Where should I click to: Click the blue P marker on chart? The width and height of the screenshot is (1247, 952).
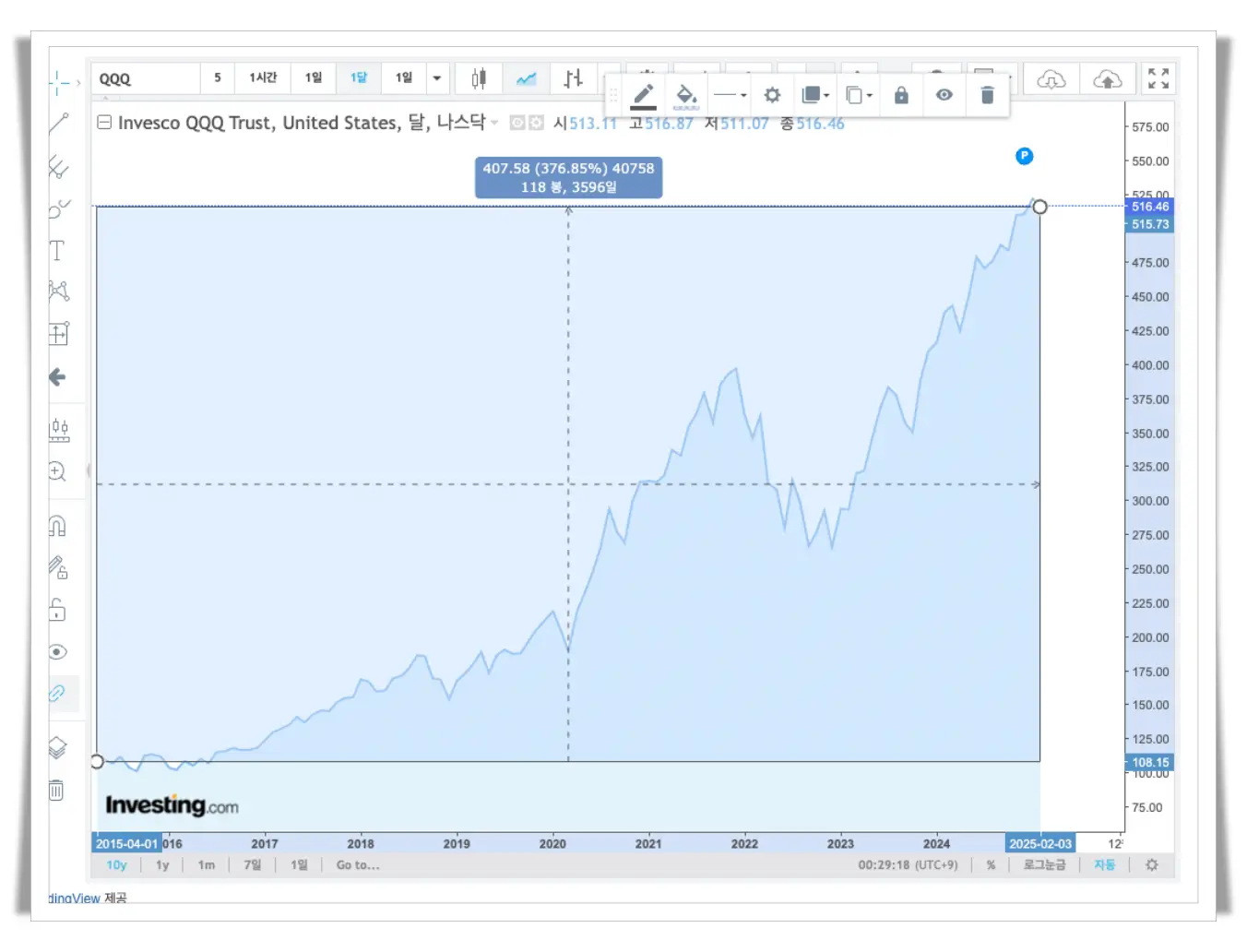(1024, 156)
